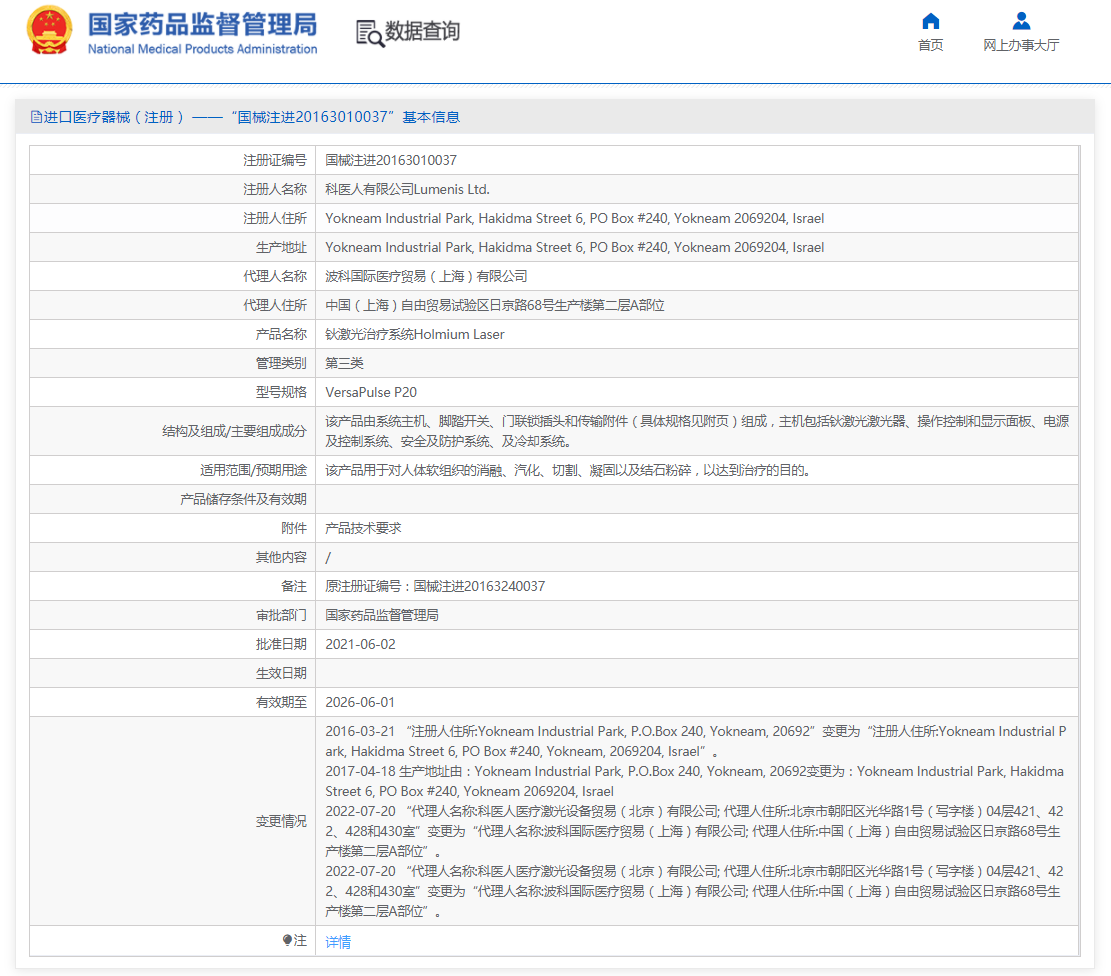Click the bullet icon beside 注
Viewport: 1111px width, 976px height.
pyautogui.click(x=287, y=941)
